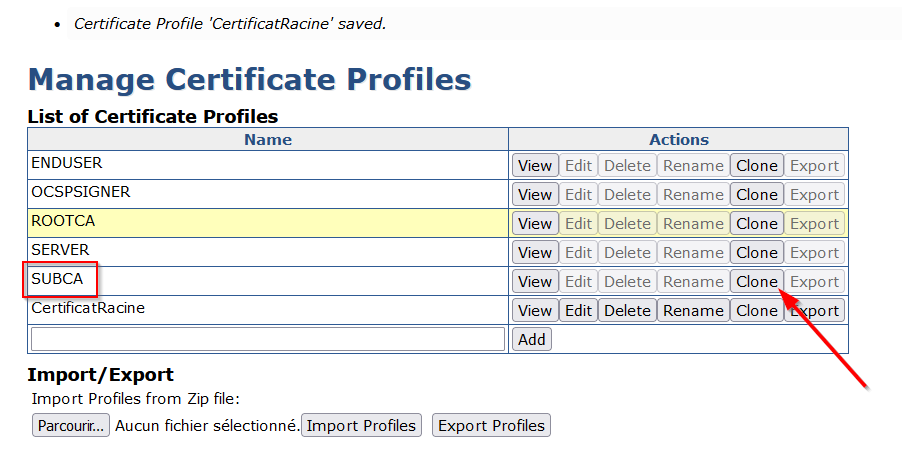Clone the SERVER profile

756,253
